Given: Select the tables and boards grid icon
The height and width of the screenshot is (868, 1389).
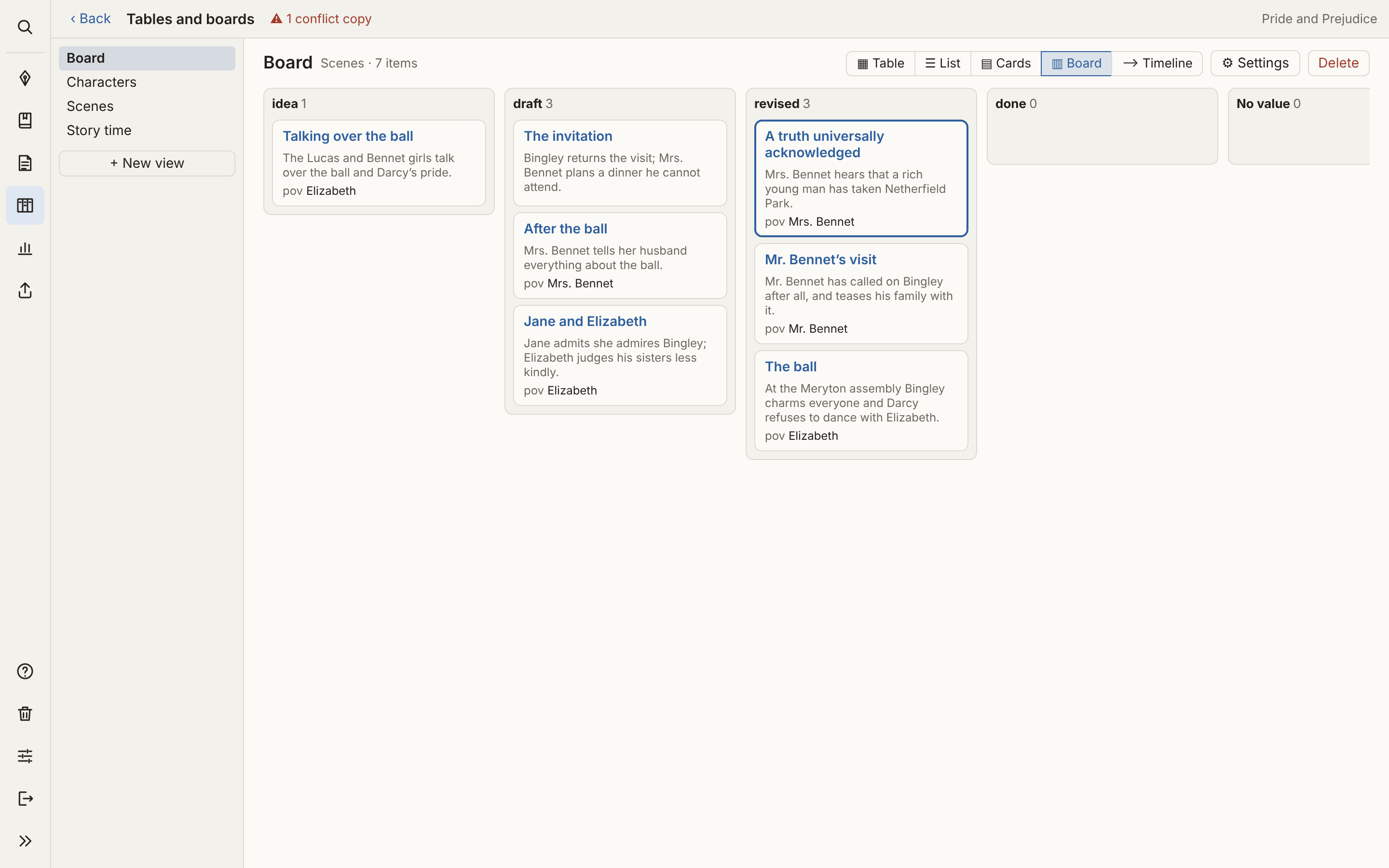Looking at the screenshot, I should click(25, 205).
